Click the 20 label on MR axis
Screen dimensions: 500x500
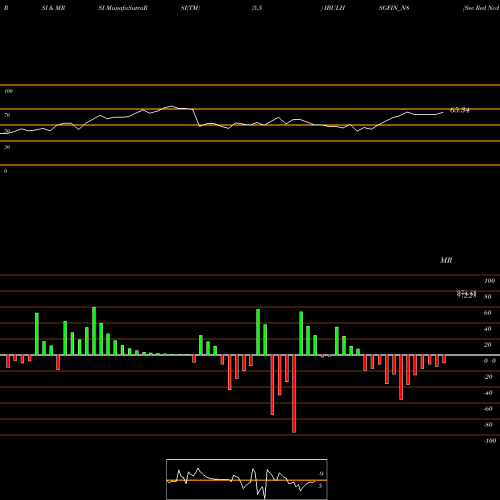[x=488, y=345]
